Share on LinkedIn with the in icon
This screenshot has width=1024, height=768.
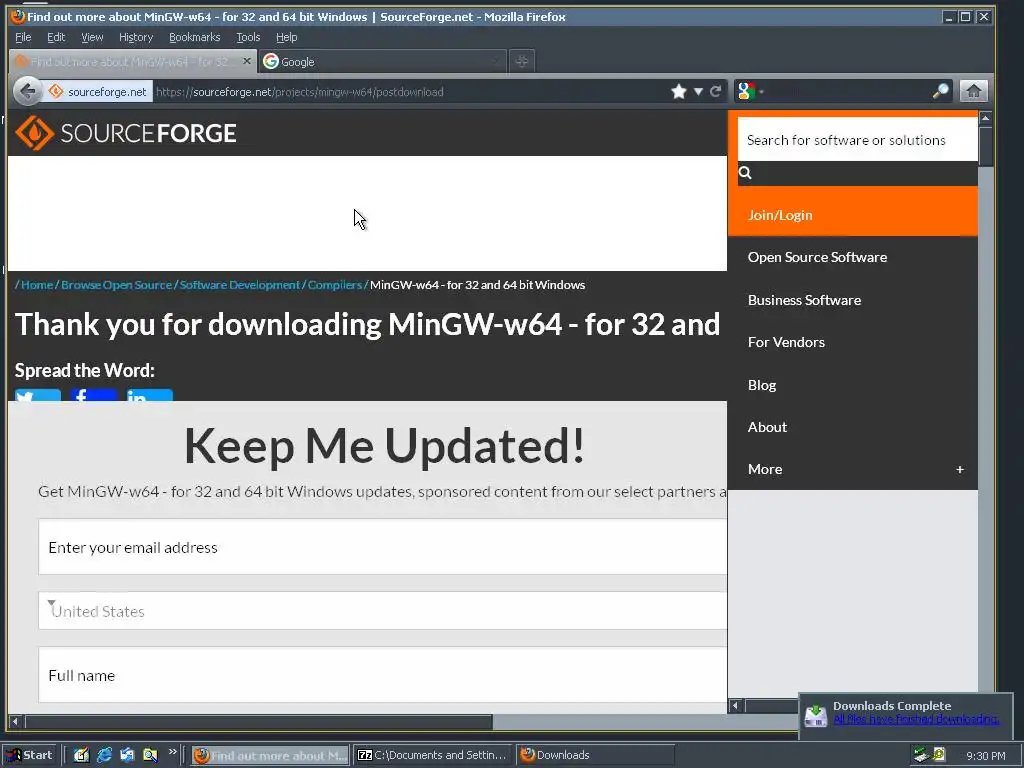pos(150,395)
